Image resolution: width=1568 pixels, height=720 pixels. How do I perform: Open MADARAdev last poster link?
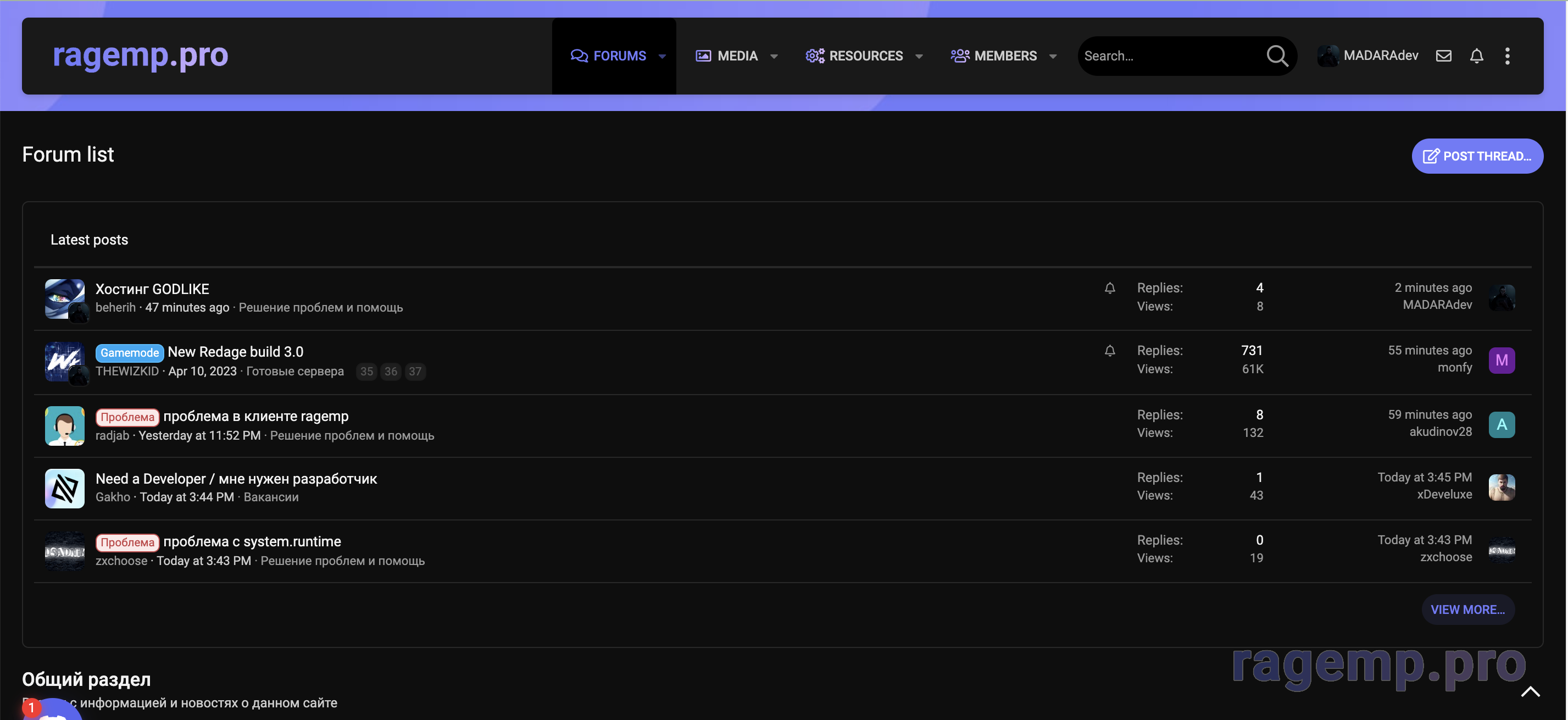pos(1437,304)
